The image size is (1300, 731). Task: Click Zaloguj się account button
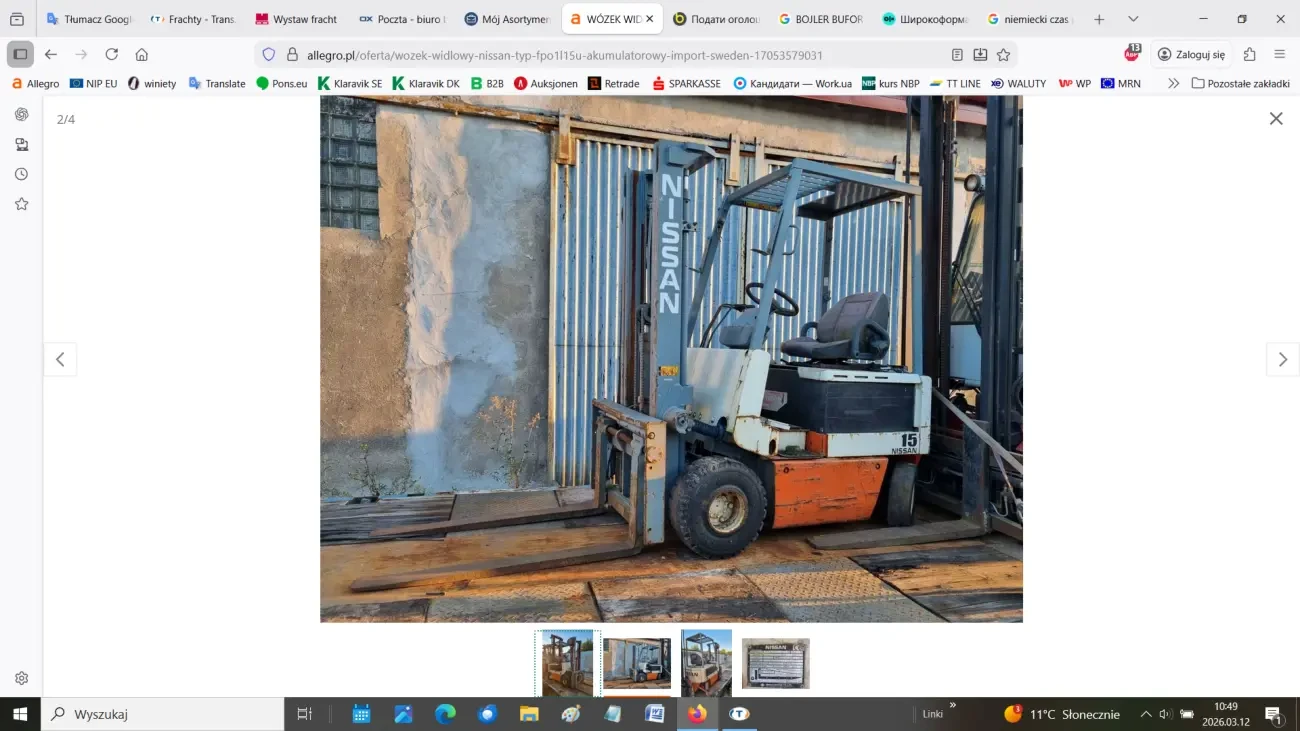(1191, 54)
